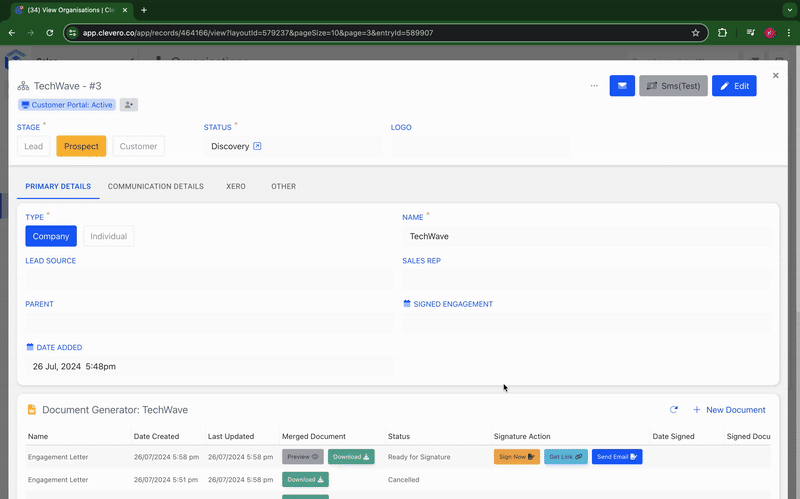
Task: Close the View Organisations browser tab
Action: 124,10
